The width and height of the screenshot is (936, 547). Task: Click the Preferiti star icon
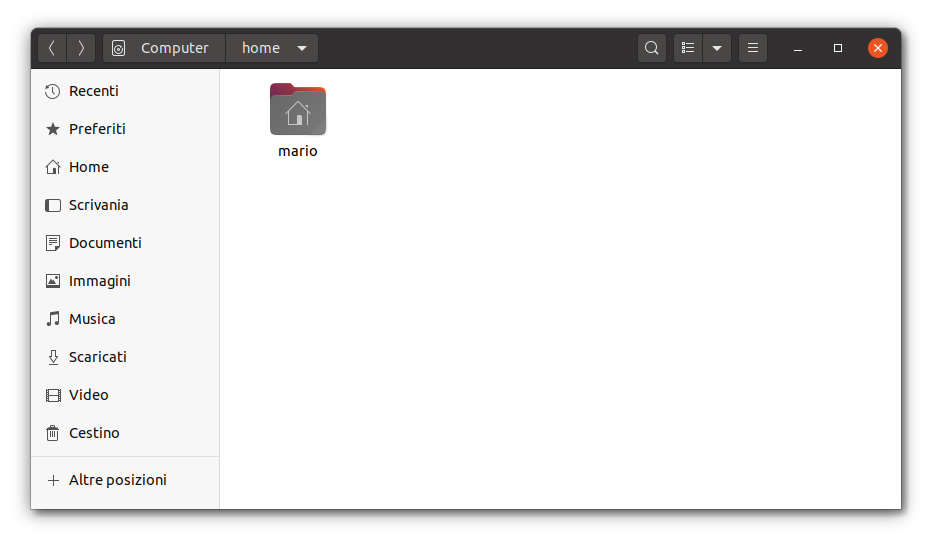[x=53, y=129]
